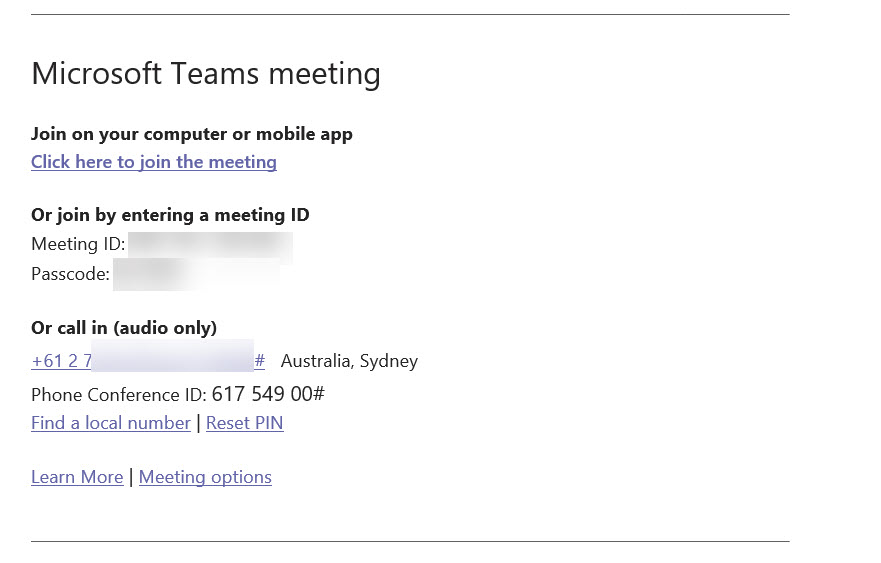Screen dimensions: 881x563
Task: Select the 'Microsoft Teams meeting' heading text
Action: point(206,74)
